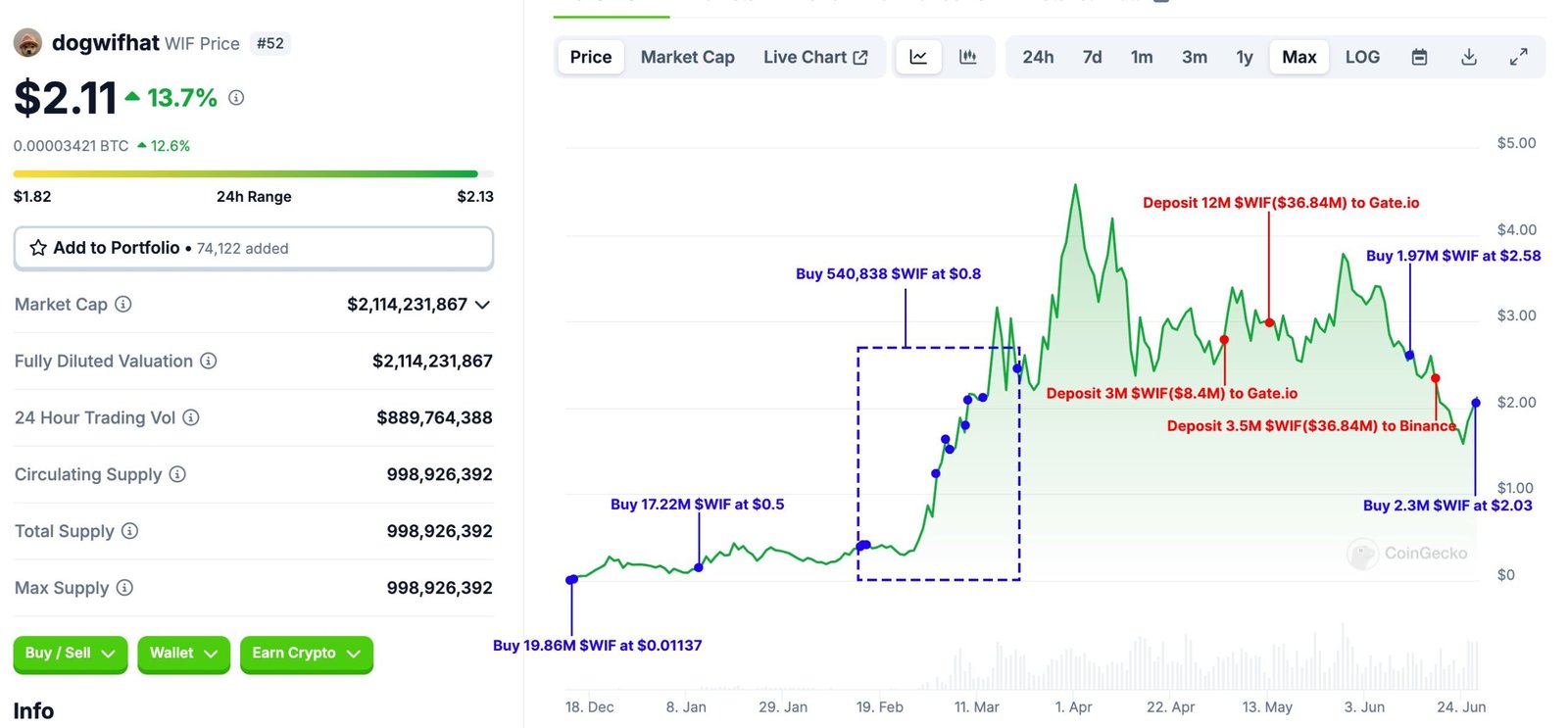Click the Market Cap info icon
This screenshot has width=1568, height=728.
(x=123, y=304)
